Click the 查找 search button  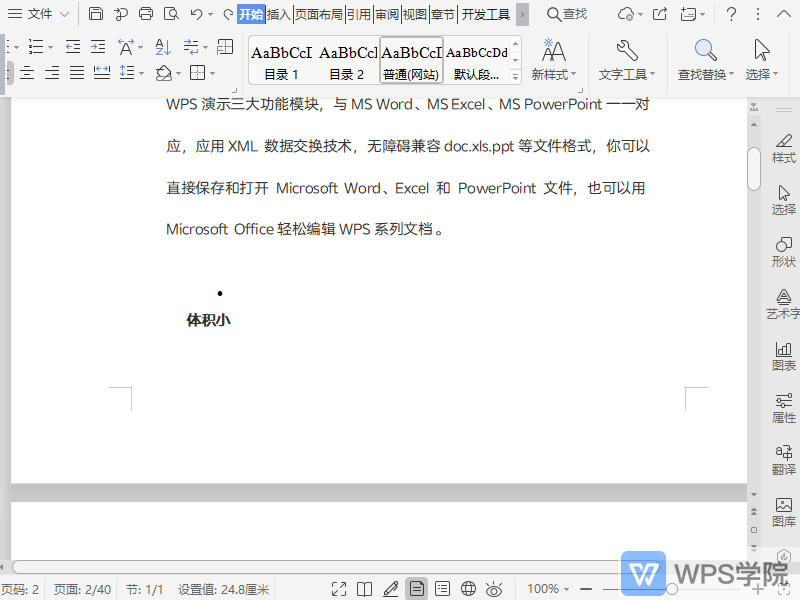click(x=567, y=14)
